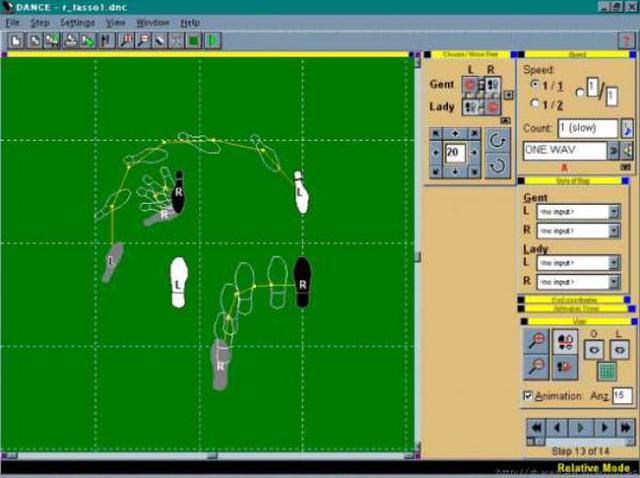640x478 pixels.
Task: Toggle the G eye visibility button
Action: tap(594, 350)
